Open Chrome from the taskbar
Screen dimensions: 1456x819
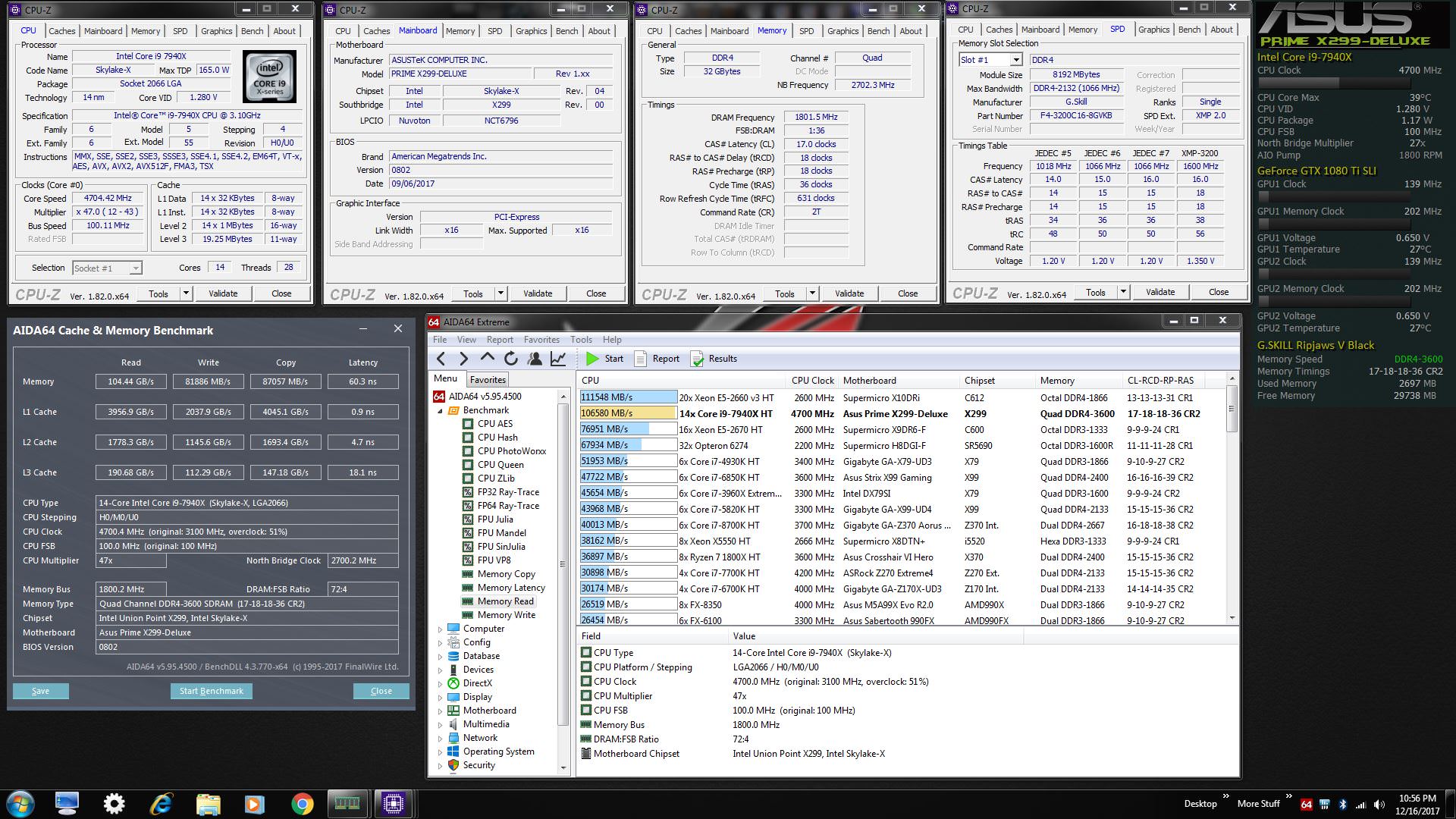pos(302,804)
